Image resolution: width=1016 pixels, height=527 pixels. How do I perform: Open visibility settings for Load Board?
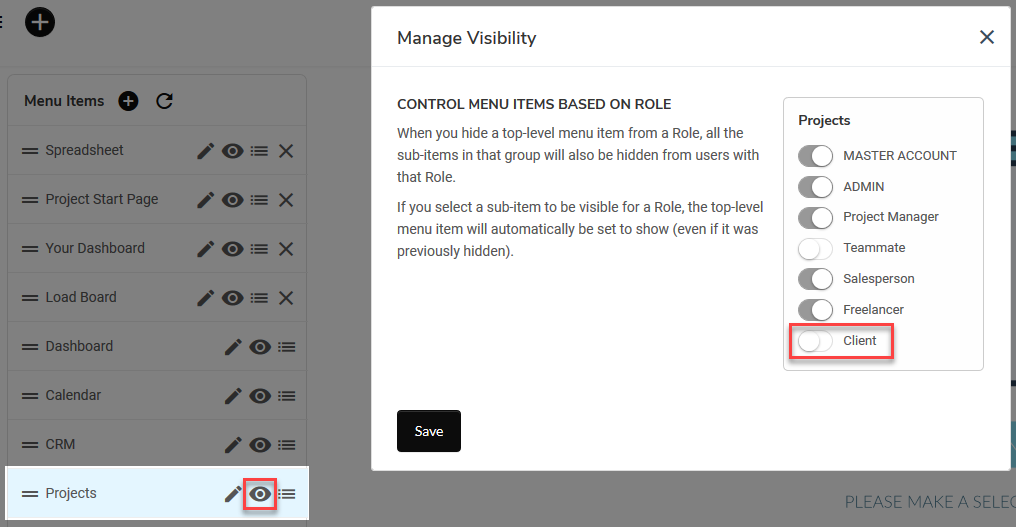(x=233, y=298)
